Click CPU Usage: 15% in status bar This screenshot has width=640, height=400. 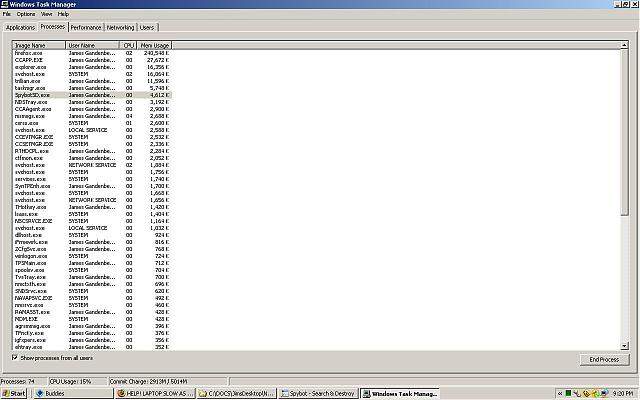[70, 382]
